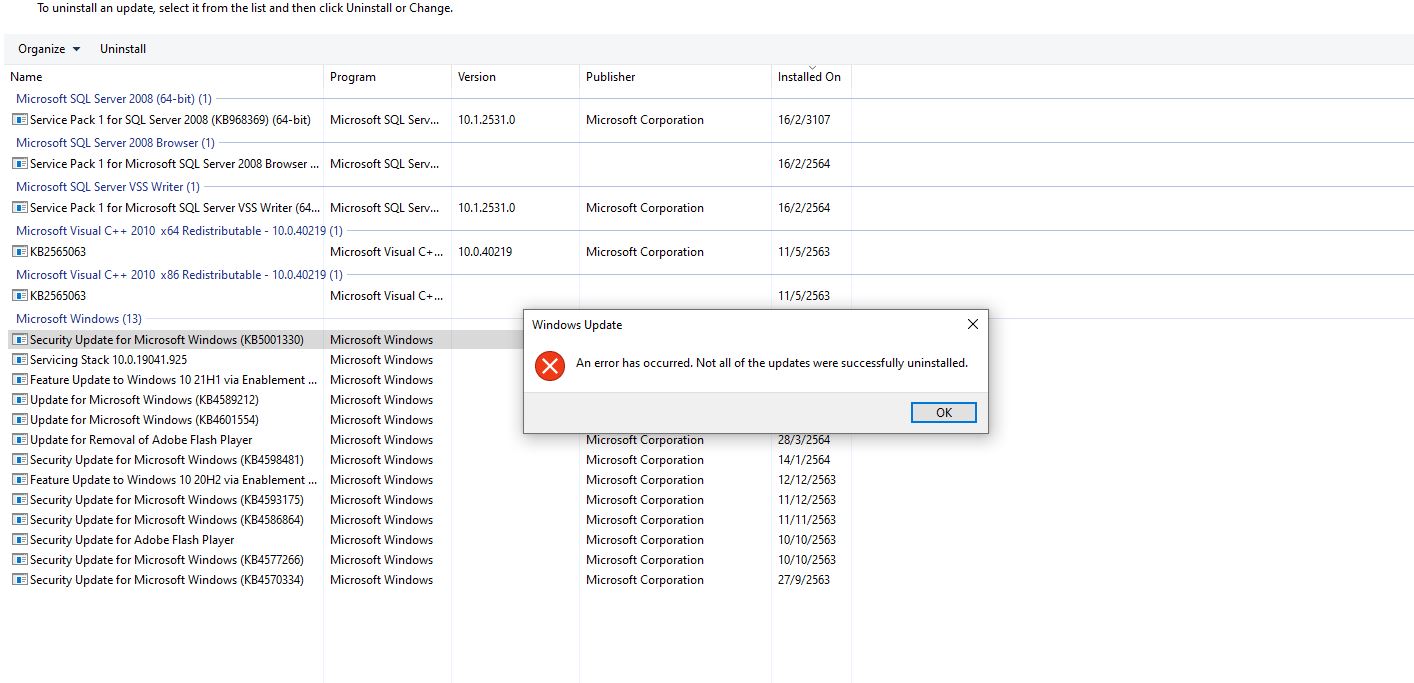The height and width of the screenshot is (683, 1414).
Task: Click icon of Security Update KB4586864
Action: [20, 520]
